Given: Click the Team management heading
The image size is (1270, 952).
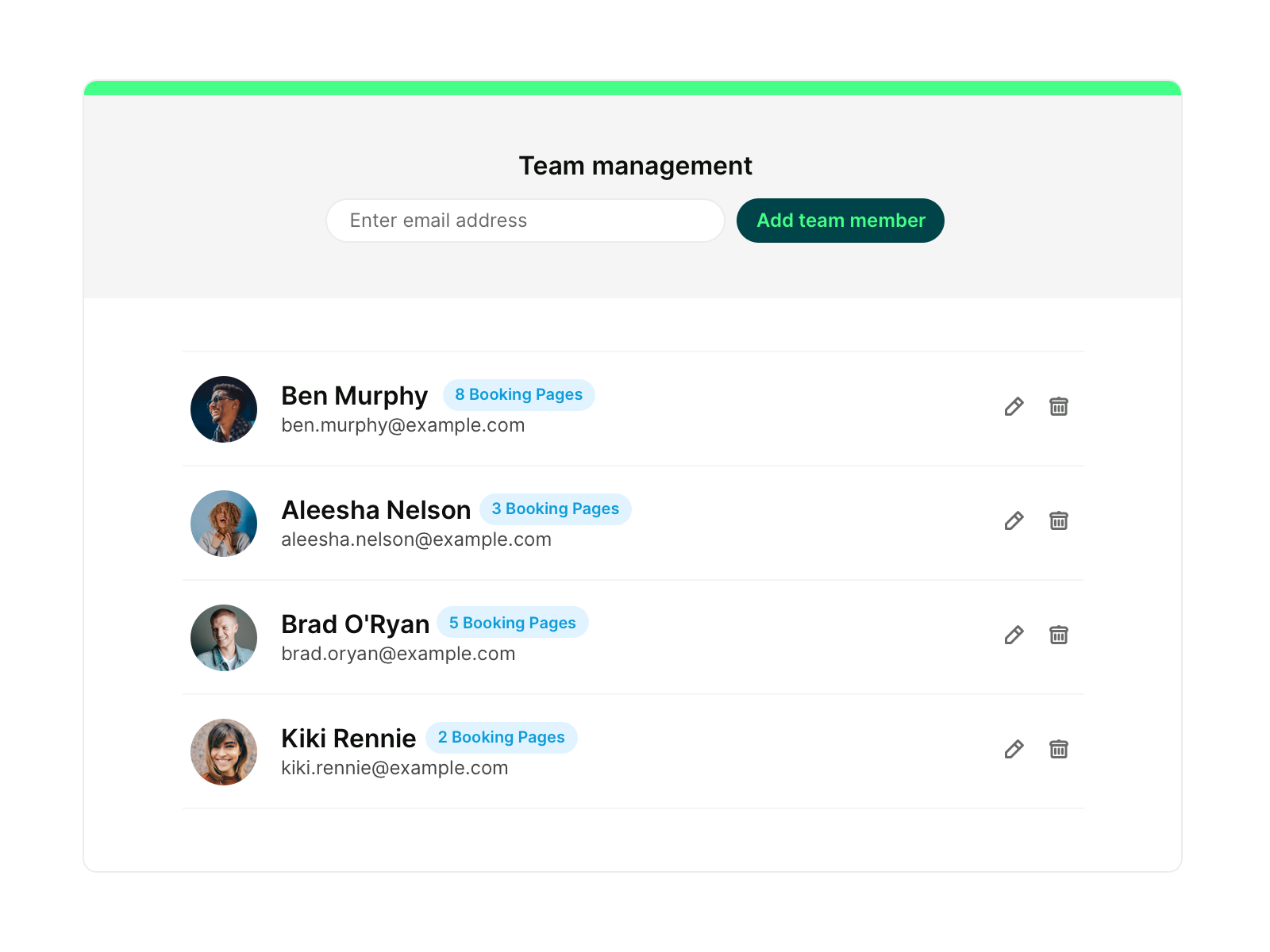Looking at the screenshot, I should pos(636,166).
